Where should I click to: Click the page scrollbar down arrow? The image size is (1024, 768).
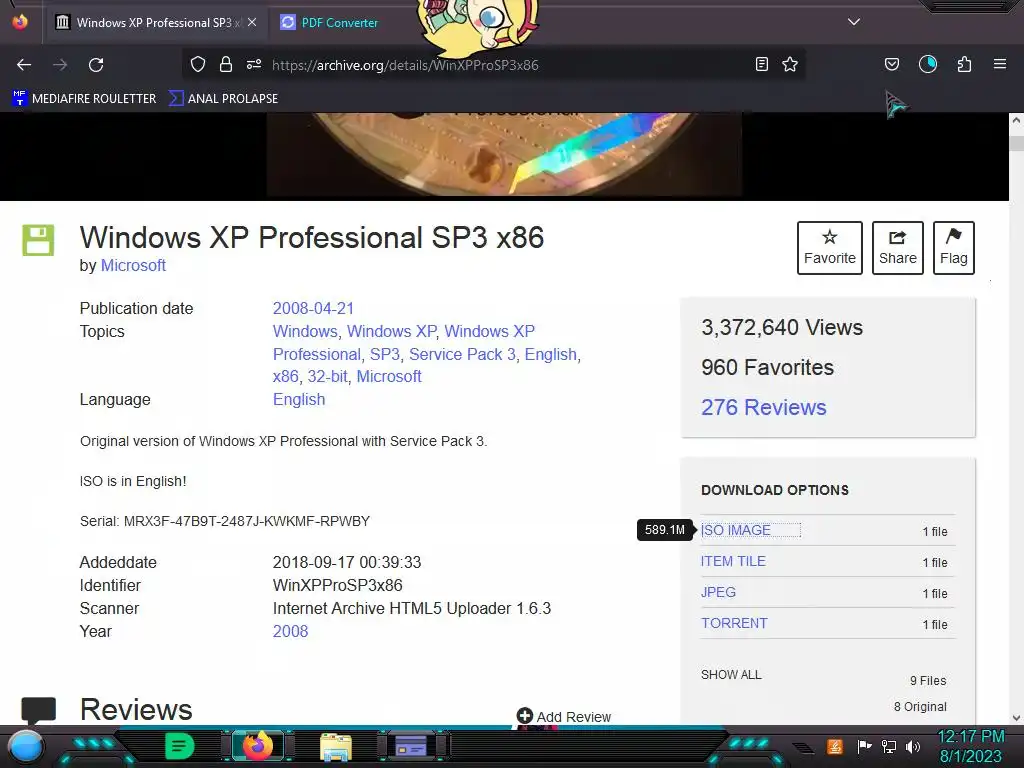pyautogui.click(x=1016, y=718)
